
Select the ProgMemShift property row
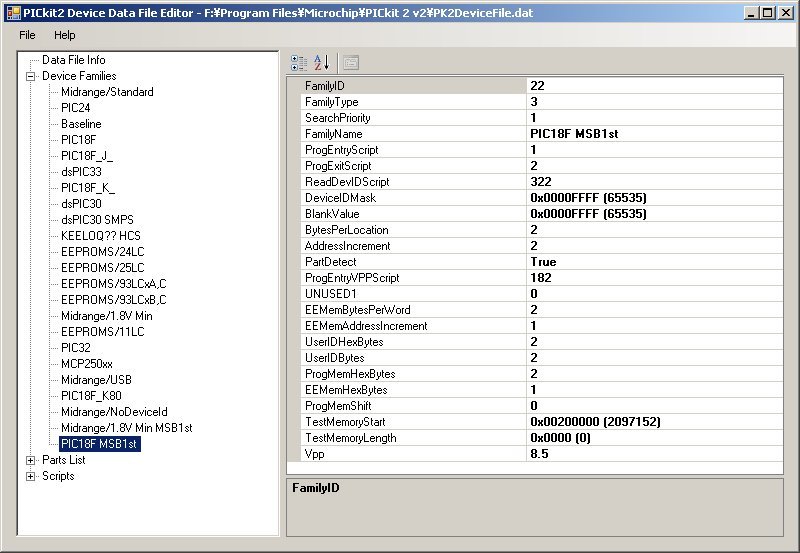542,406
